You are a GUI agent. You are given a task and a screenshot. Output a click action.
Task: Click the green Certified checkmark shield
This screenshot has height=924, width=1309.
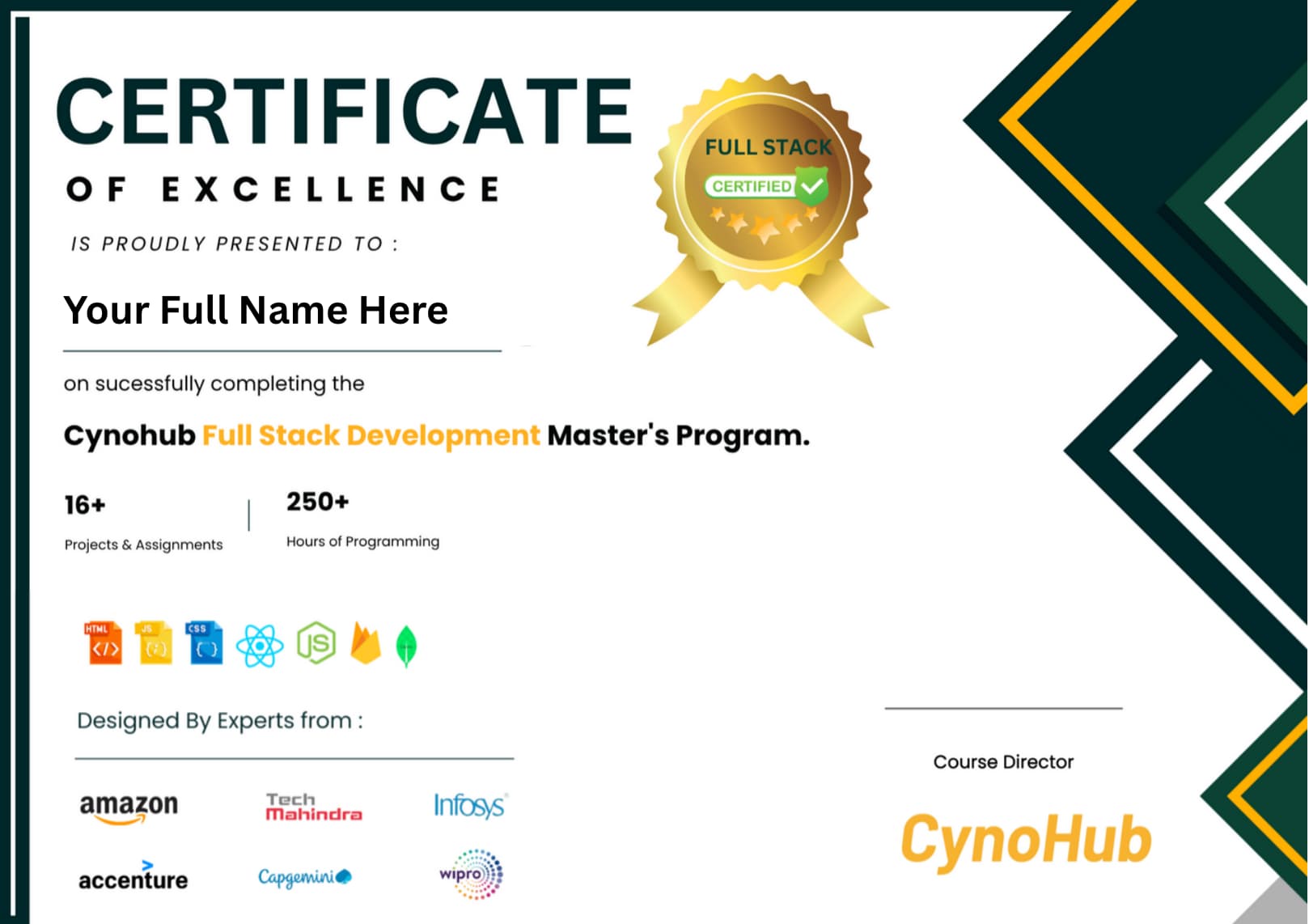pyautogui.click(x=809, y=186)
